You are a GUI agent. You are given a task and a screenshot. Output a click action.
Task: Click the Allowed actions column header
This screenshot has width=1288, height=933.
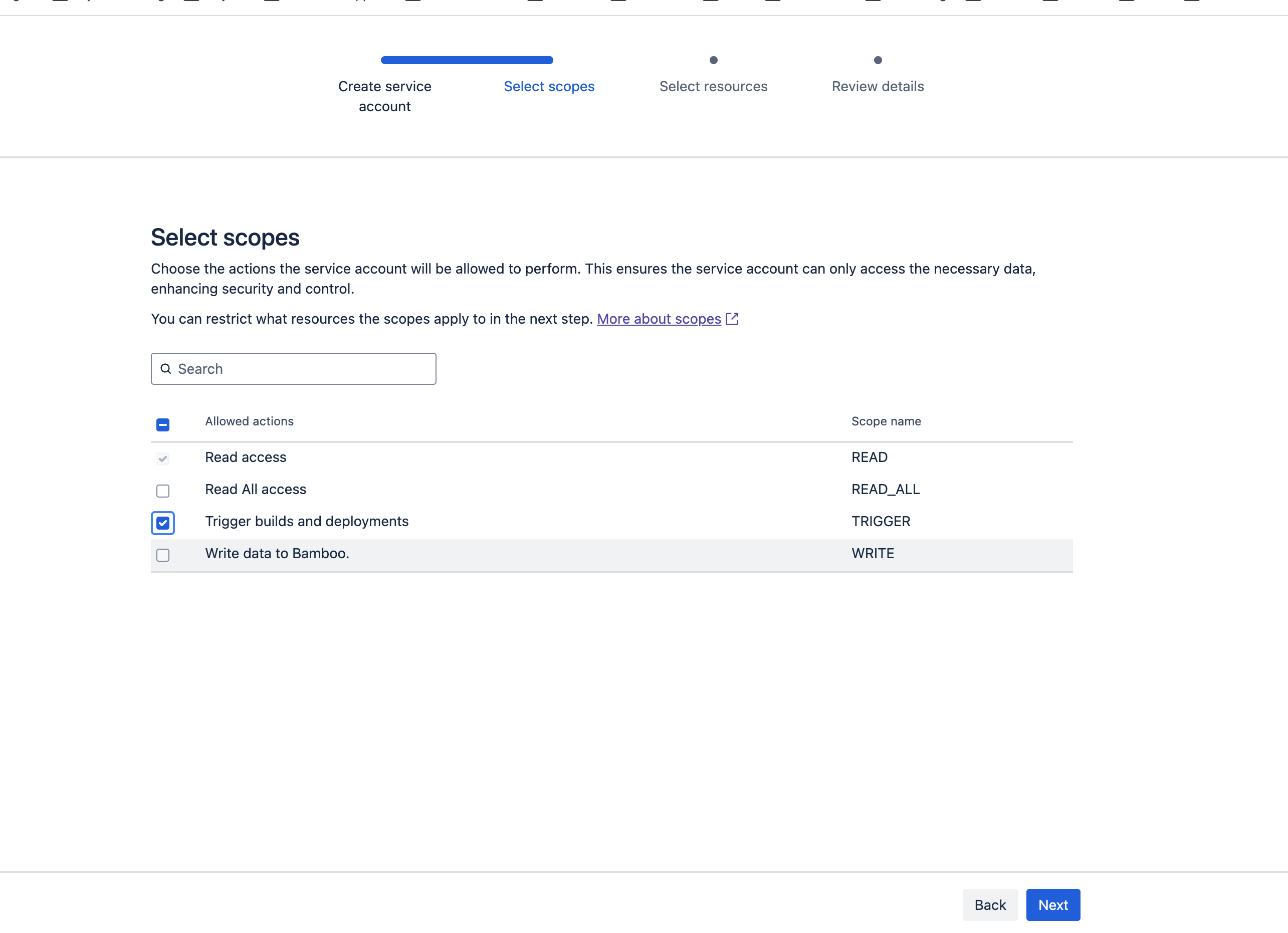pyautogui.click(x=249, y=421)
